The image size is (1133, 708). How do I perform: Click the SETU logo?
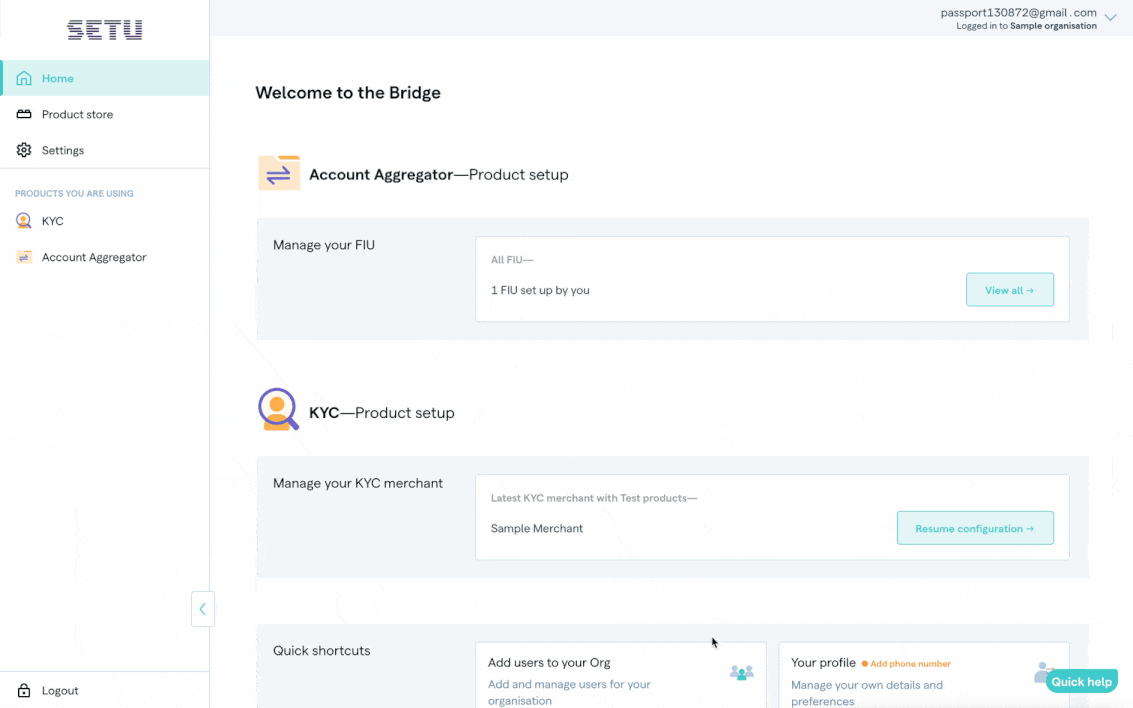click(104, 29)
